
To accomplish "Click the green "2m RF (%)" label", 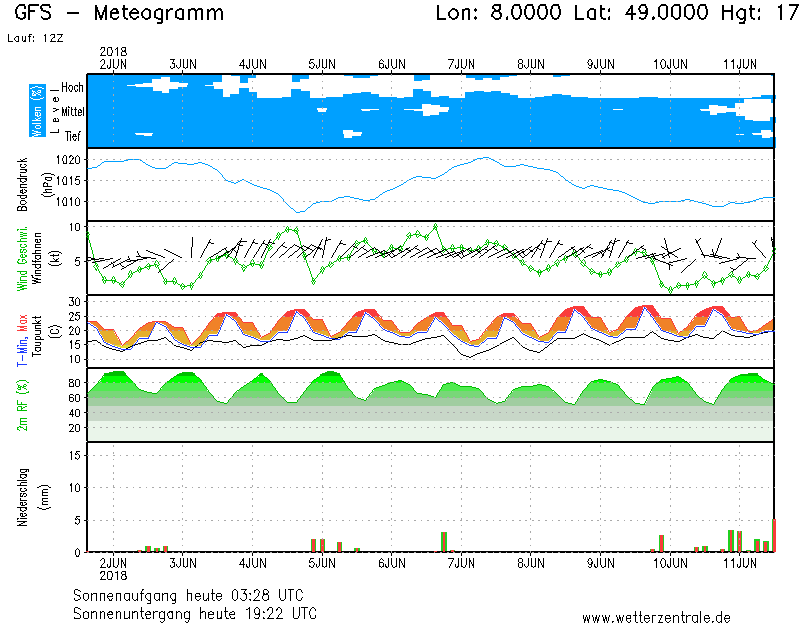I will tap(22, 405).
